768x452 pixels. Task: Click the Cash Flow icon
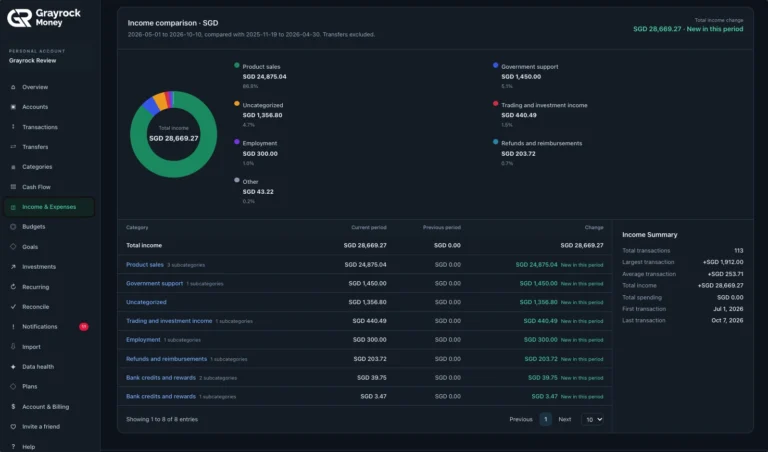(13, 187)
